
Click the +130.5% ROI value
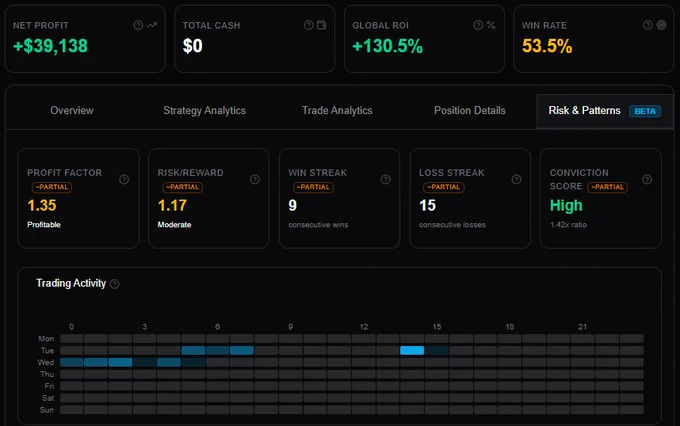(x=387, y=46)
